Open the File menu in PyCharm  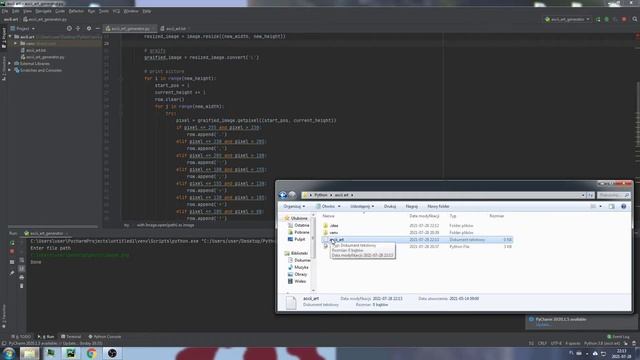coord(4,11)
